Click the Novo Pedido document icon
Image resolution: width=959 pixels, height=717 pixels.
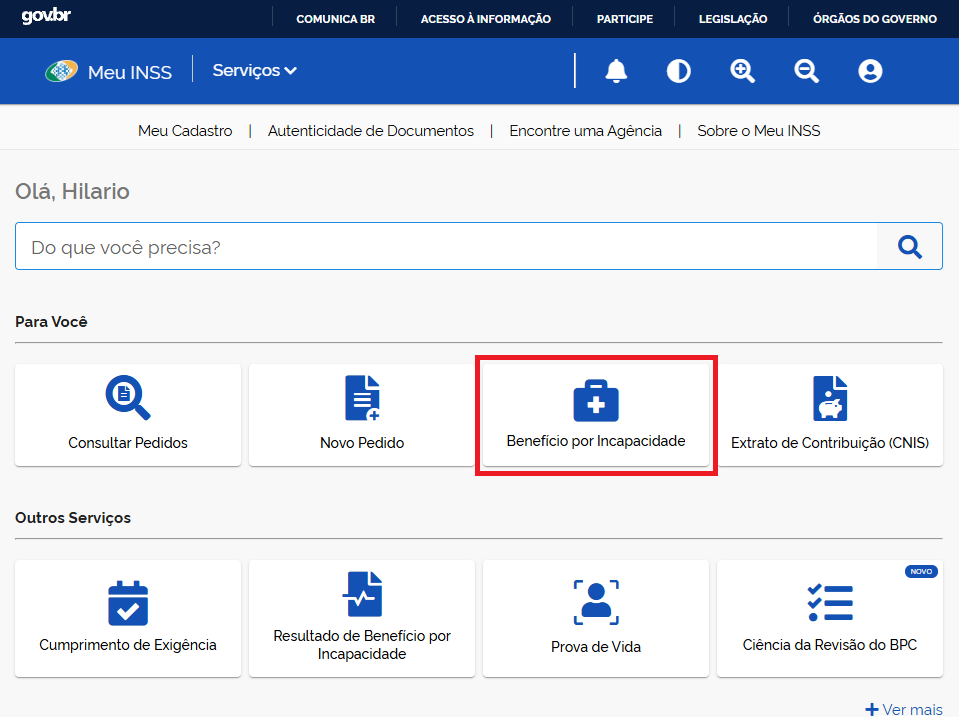coord(362,398)
